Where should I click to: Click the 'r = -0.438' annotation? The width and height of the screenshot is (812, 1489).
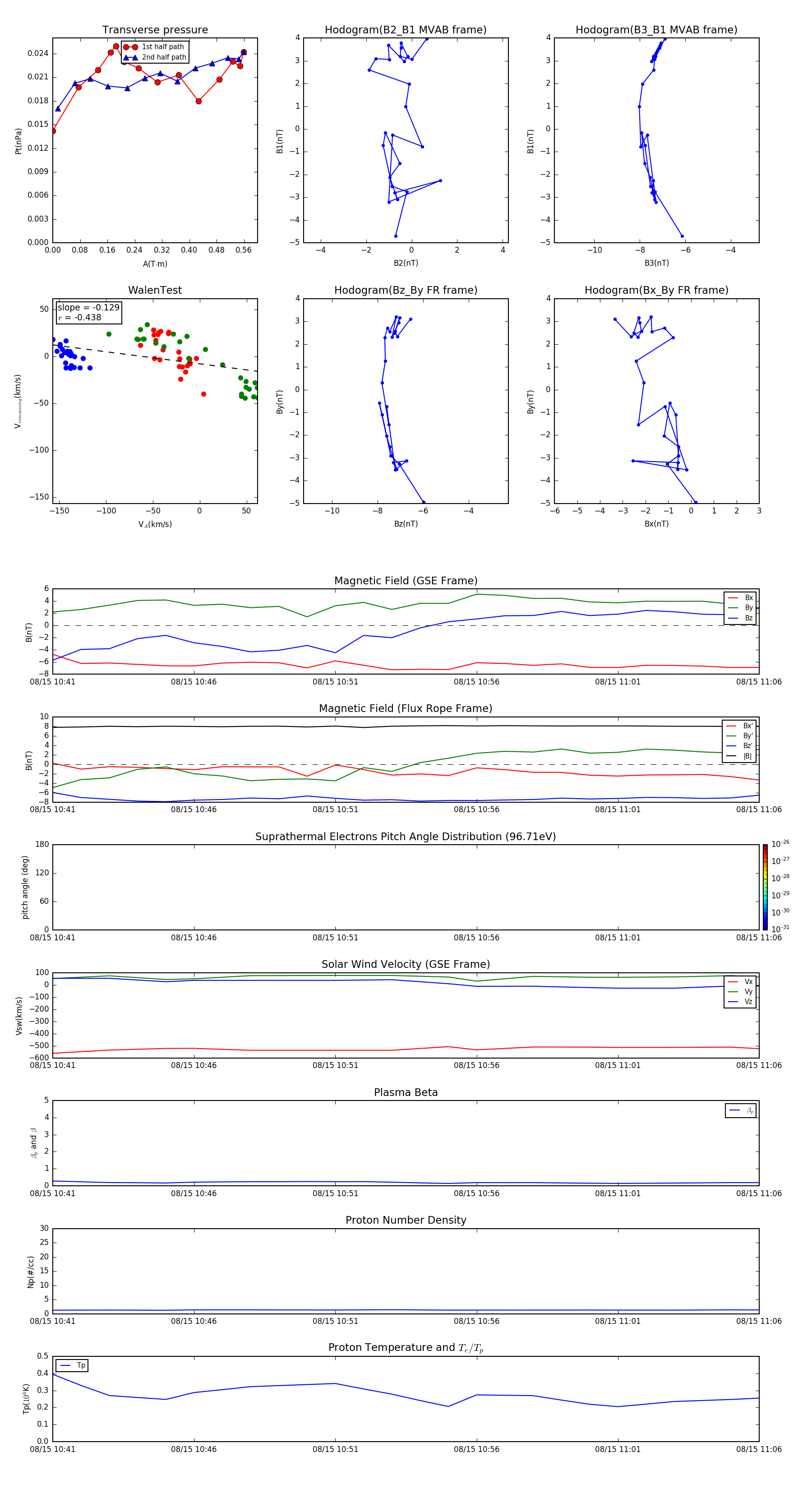tap(80, 317)
